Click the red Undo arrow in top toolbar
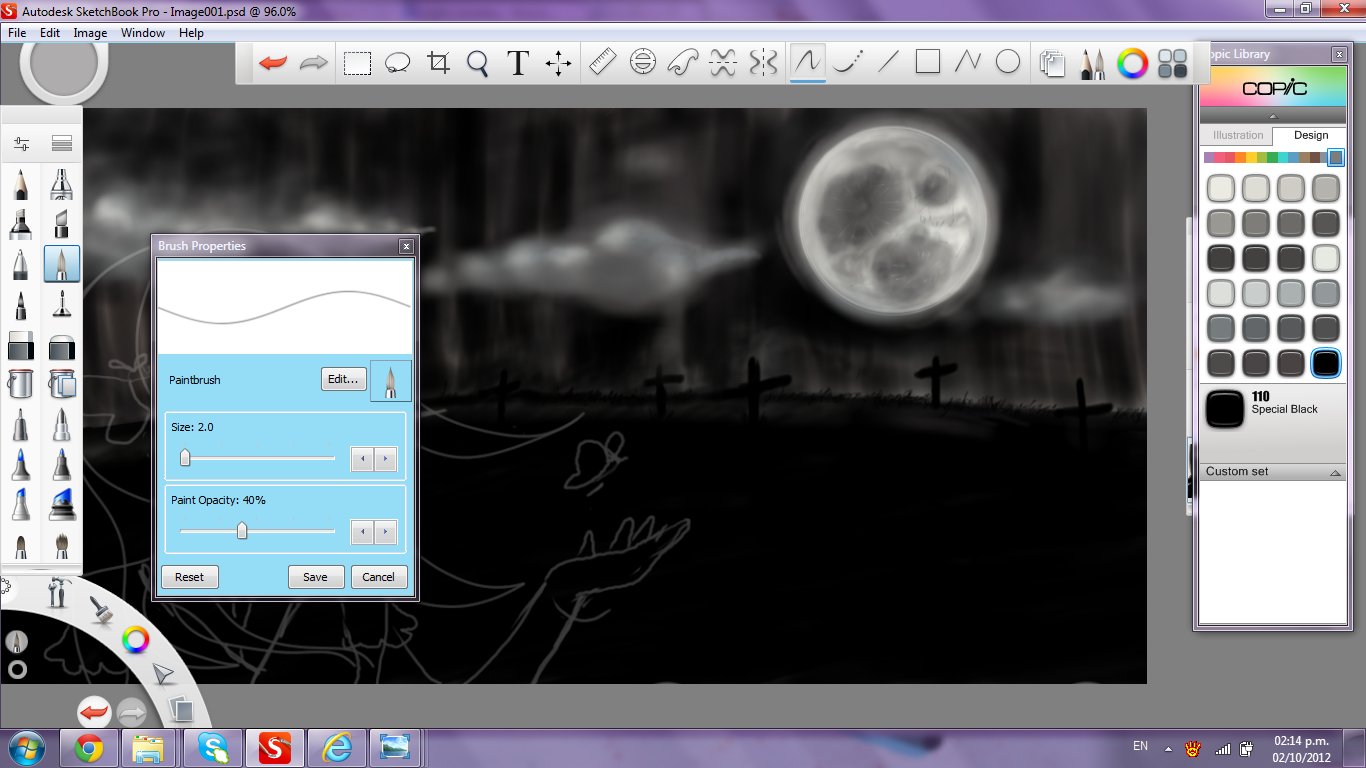The image size is (1366, 768). 272,63
